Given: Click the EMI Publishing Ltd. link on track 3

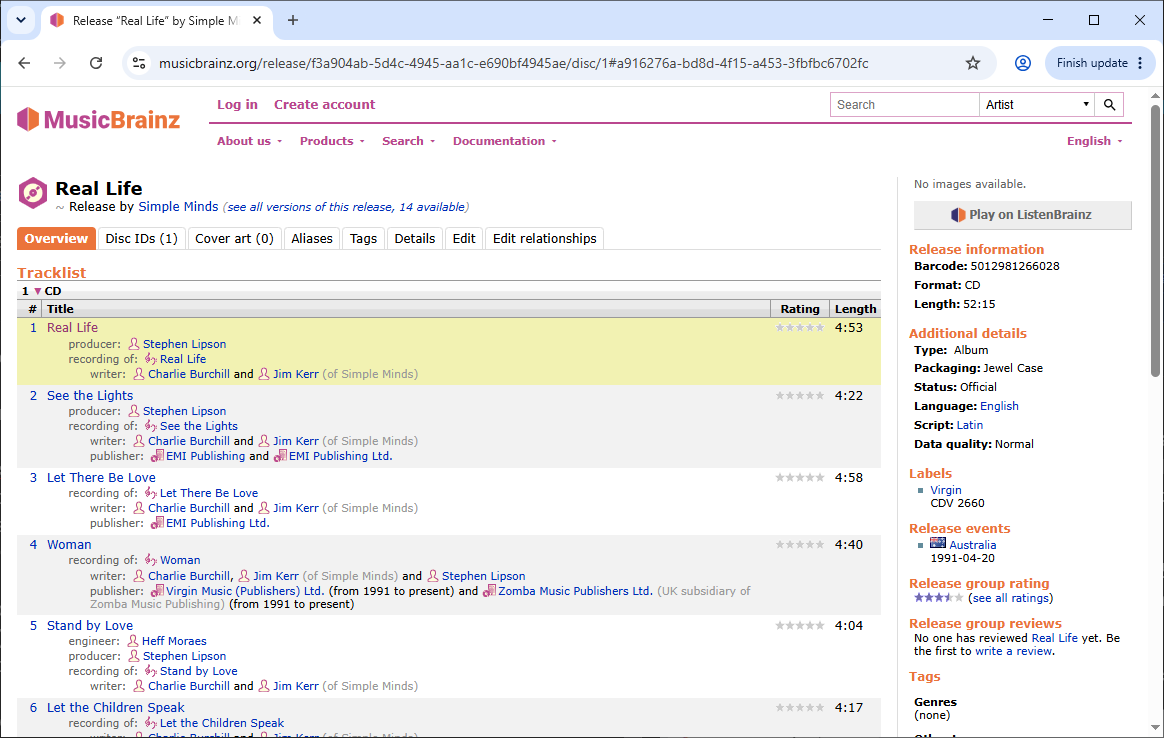Looking at the screenshot, I should click(x=218, y=523).
